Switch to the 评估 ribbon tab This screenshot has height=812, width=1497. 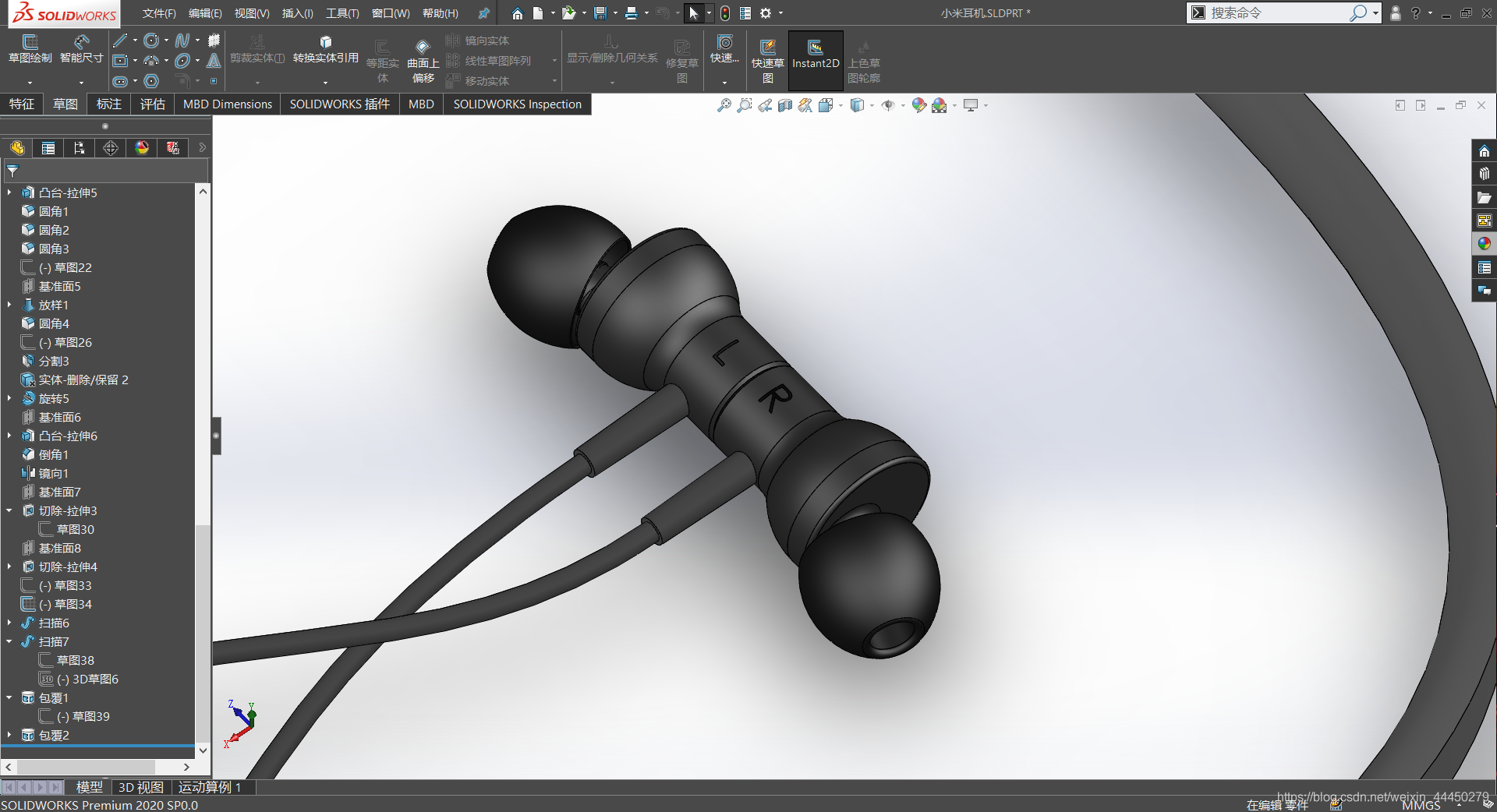(153, 104)
